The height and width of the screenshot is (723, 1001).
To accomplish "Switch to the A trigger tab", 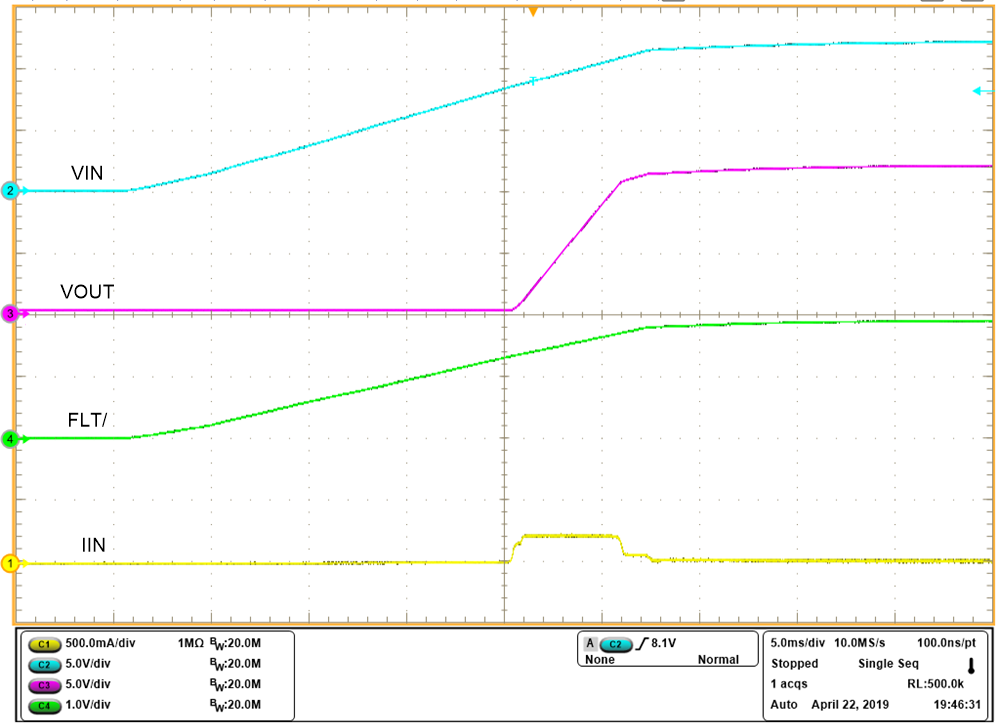I will click(x=589, y=643).
